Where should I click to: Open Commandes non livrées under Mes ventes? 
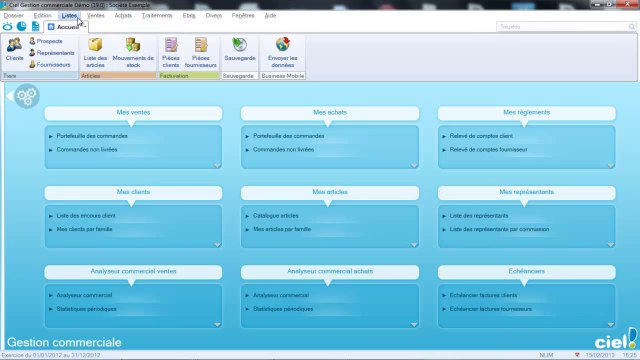tap(87, 150)
